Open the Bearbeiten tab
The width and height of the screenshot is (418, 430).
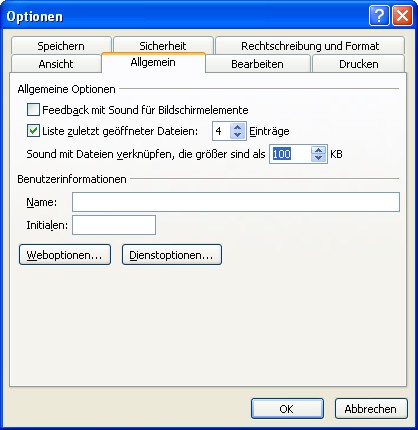[x=257, y=64]
